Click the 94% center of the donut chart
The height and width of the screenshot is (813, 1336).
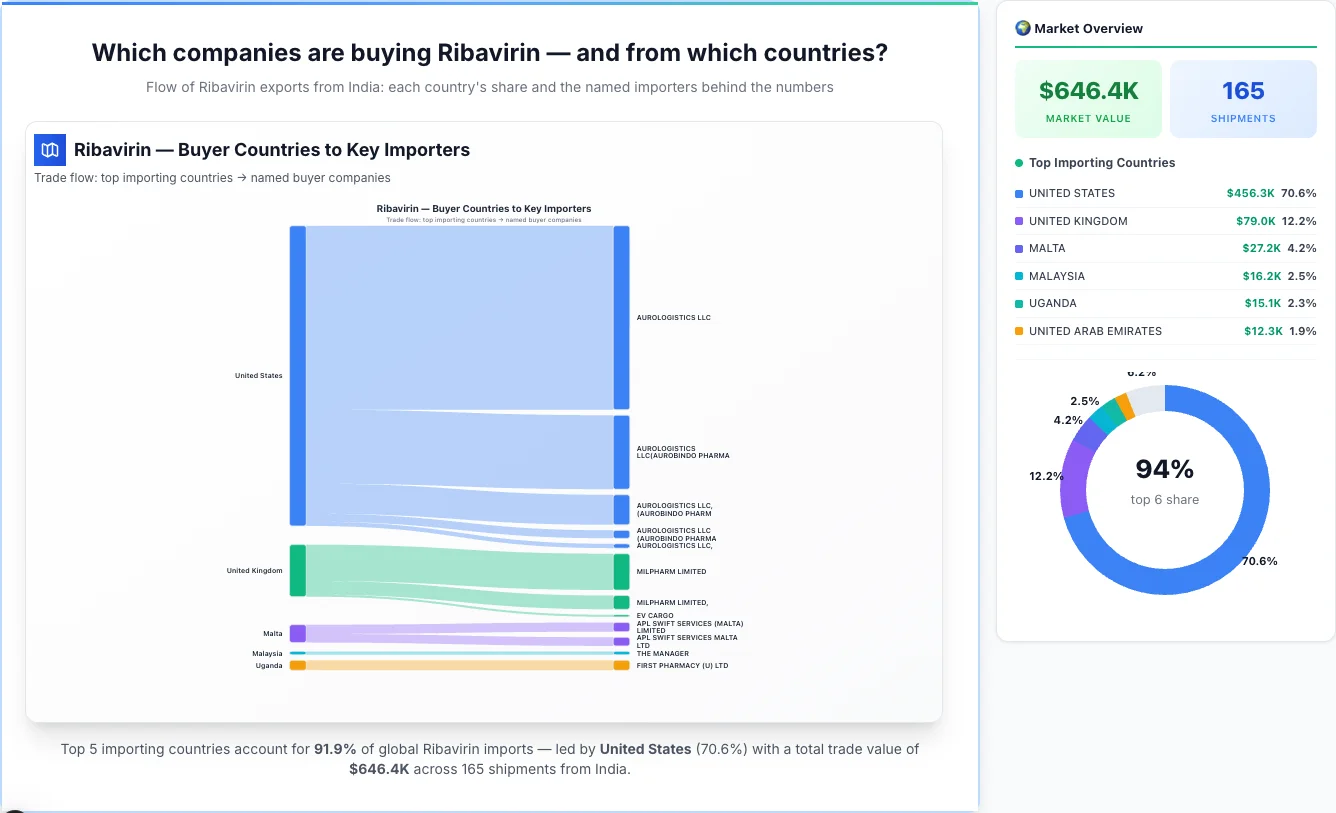[x=1164, y=468]
